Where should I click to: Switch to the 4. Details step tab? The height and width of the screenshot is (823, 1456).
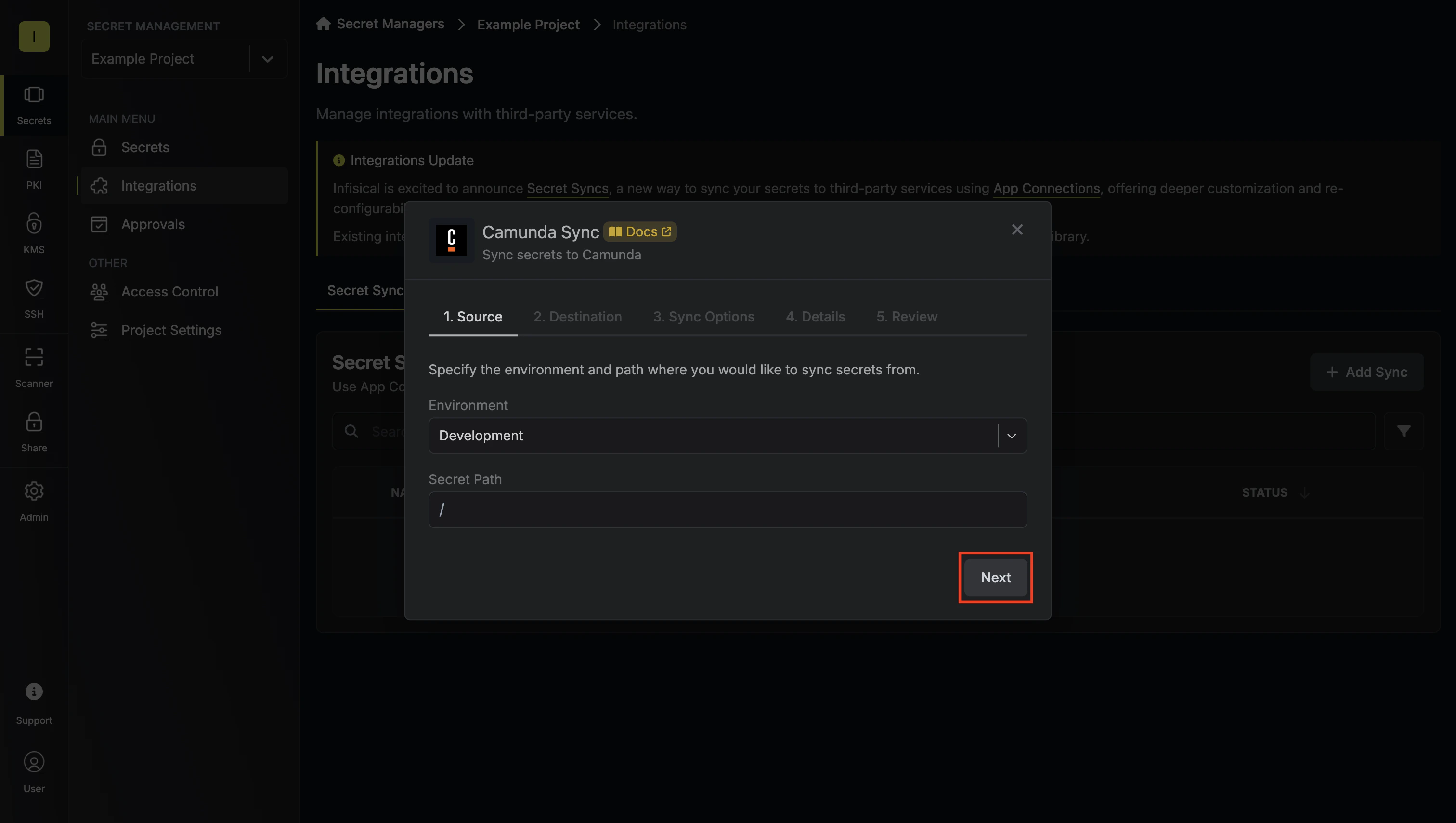[815, 317]
